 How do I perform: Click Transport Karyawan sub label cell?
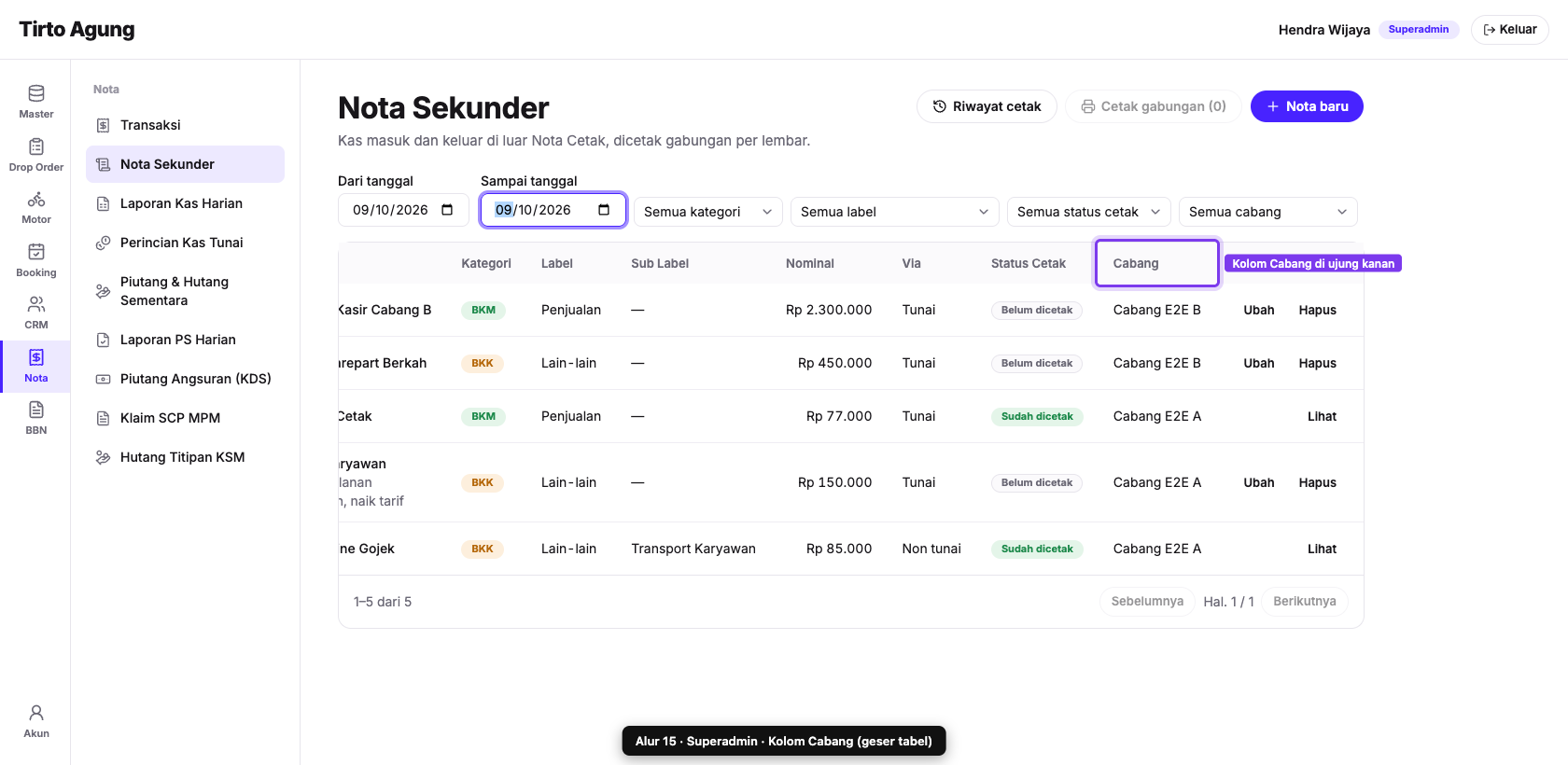(693, 549)
